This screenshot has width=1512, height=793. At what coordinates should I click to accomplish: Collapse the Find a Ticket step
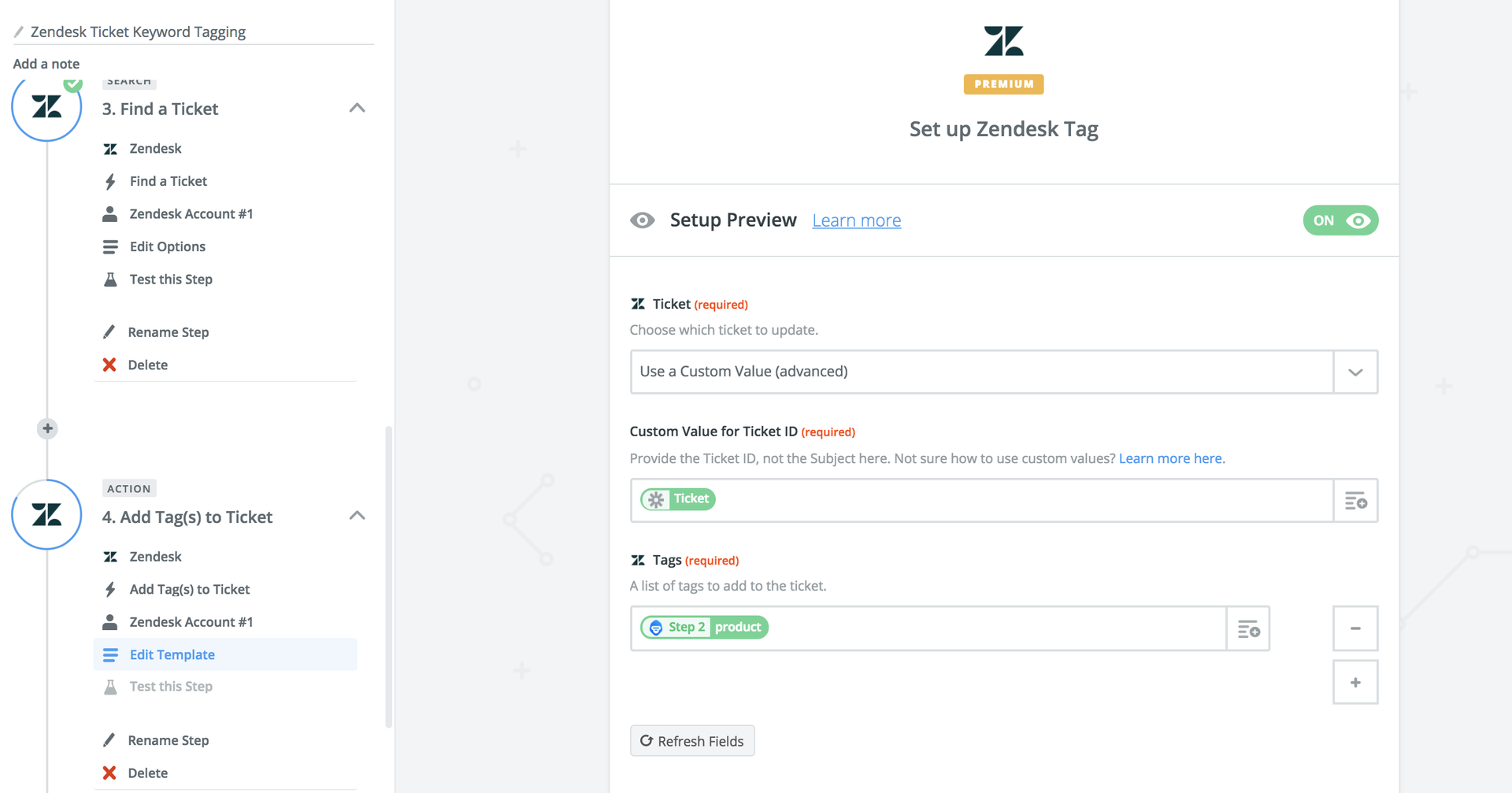click(x=357, y=108)
